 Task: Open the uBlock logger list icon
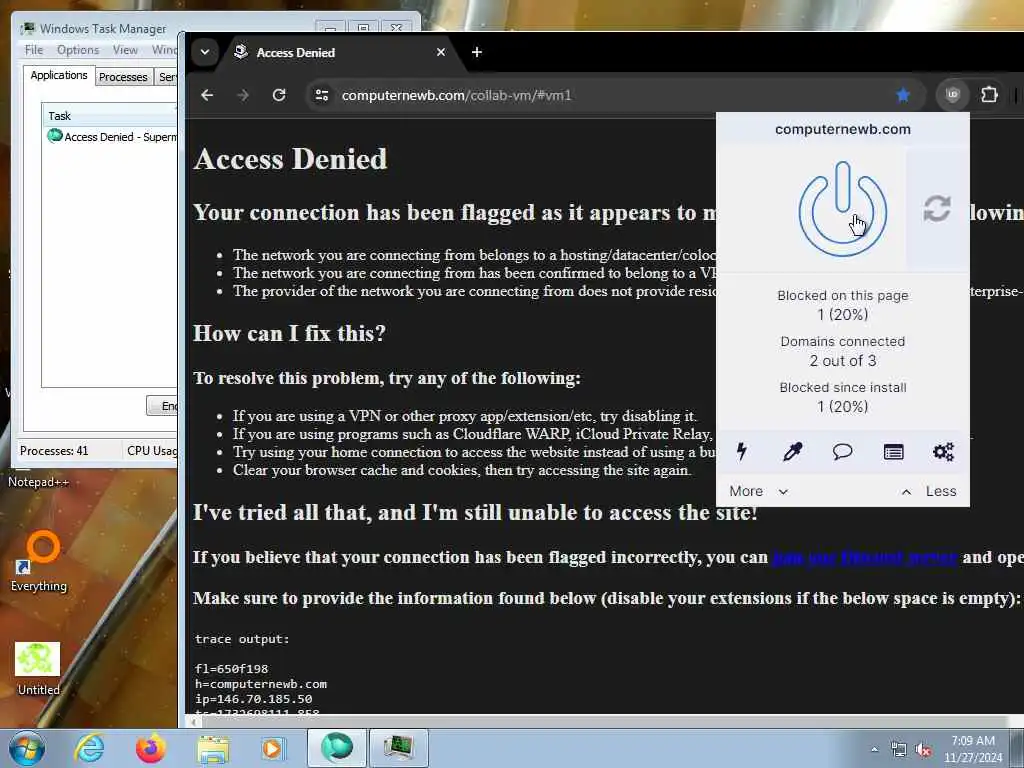tap(893, 451)
